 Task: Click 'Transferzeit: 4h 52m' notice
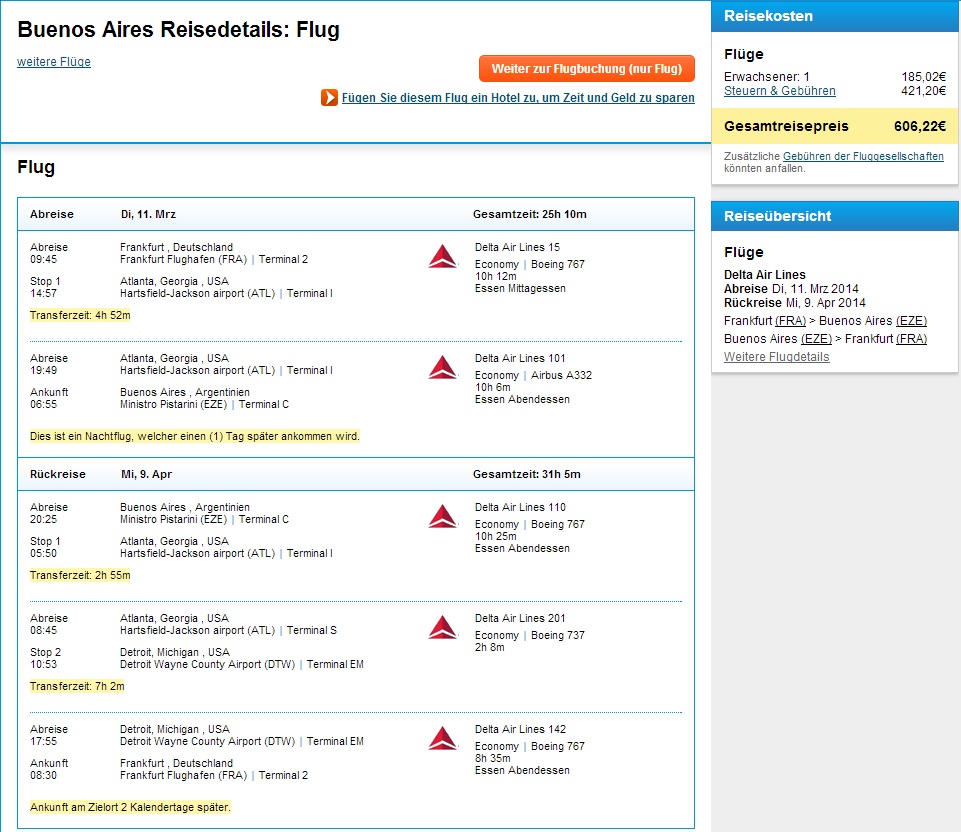click(80, 316)
